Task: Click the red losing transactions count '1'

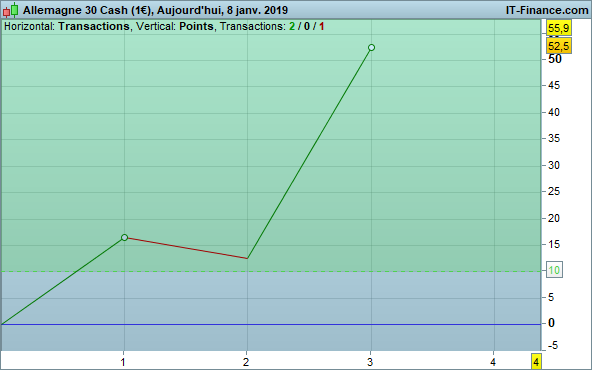Action: coord(321,26)
